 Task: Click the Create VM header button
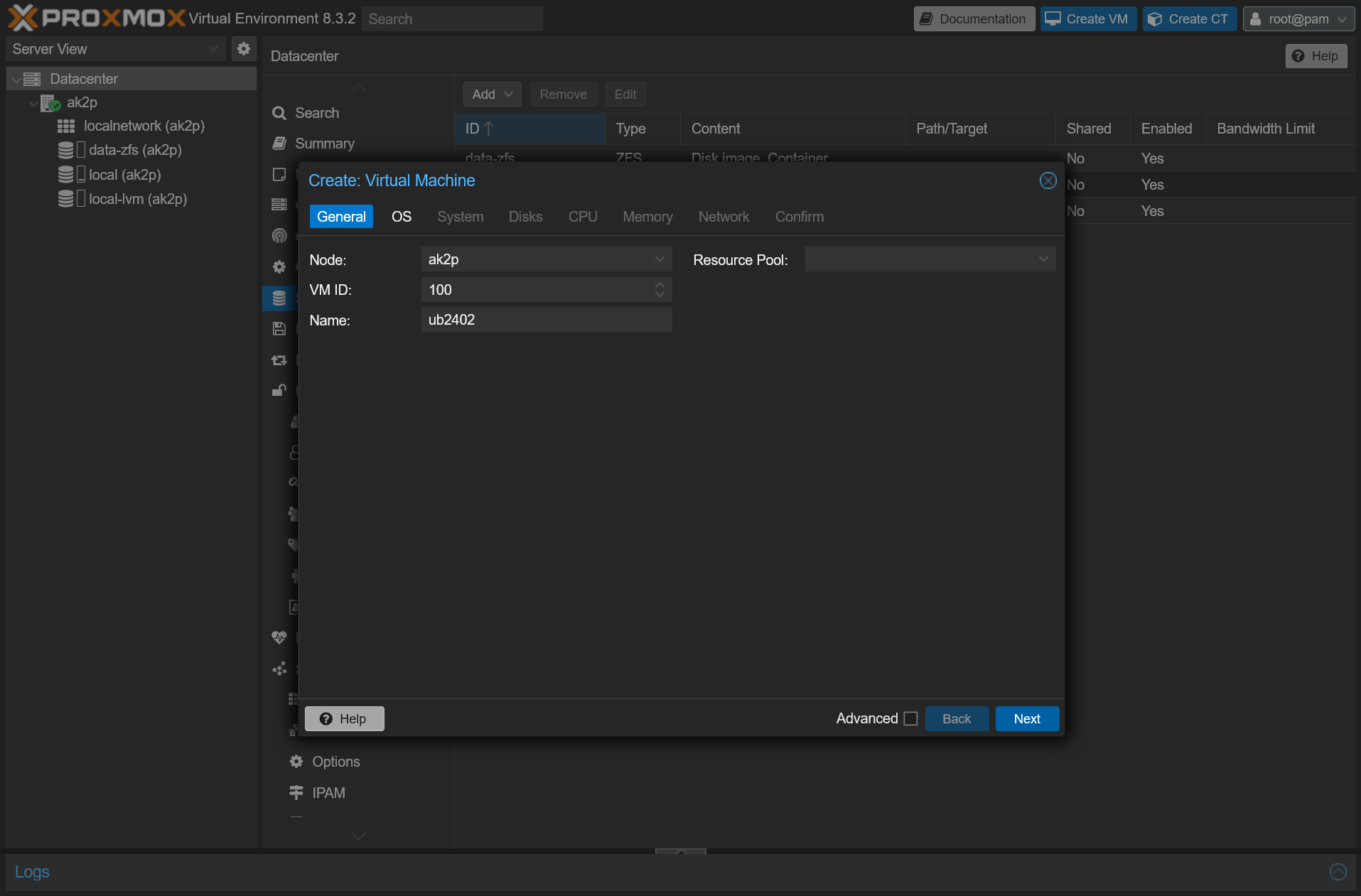point(1088,18)
